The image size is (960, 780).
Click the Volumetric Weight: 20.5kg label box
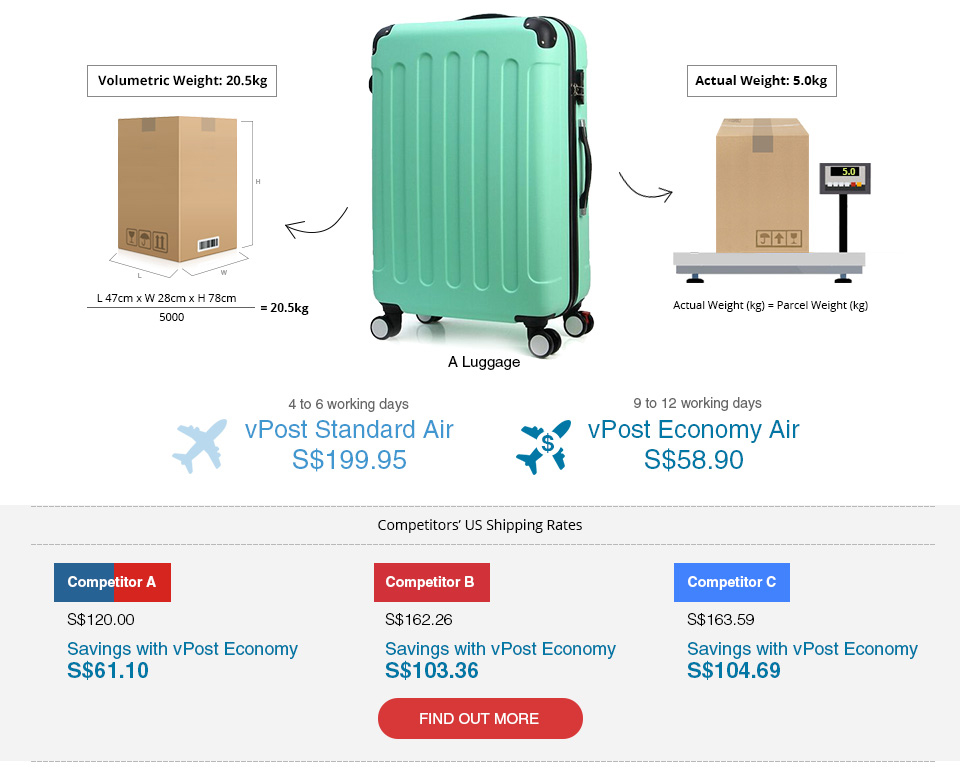click(182, 81)
